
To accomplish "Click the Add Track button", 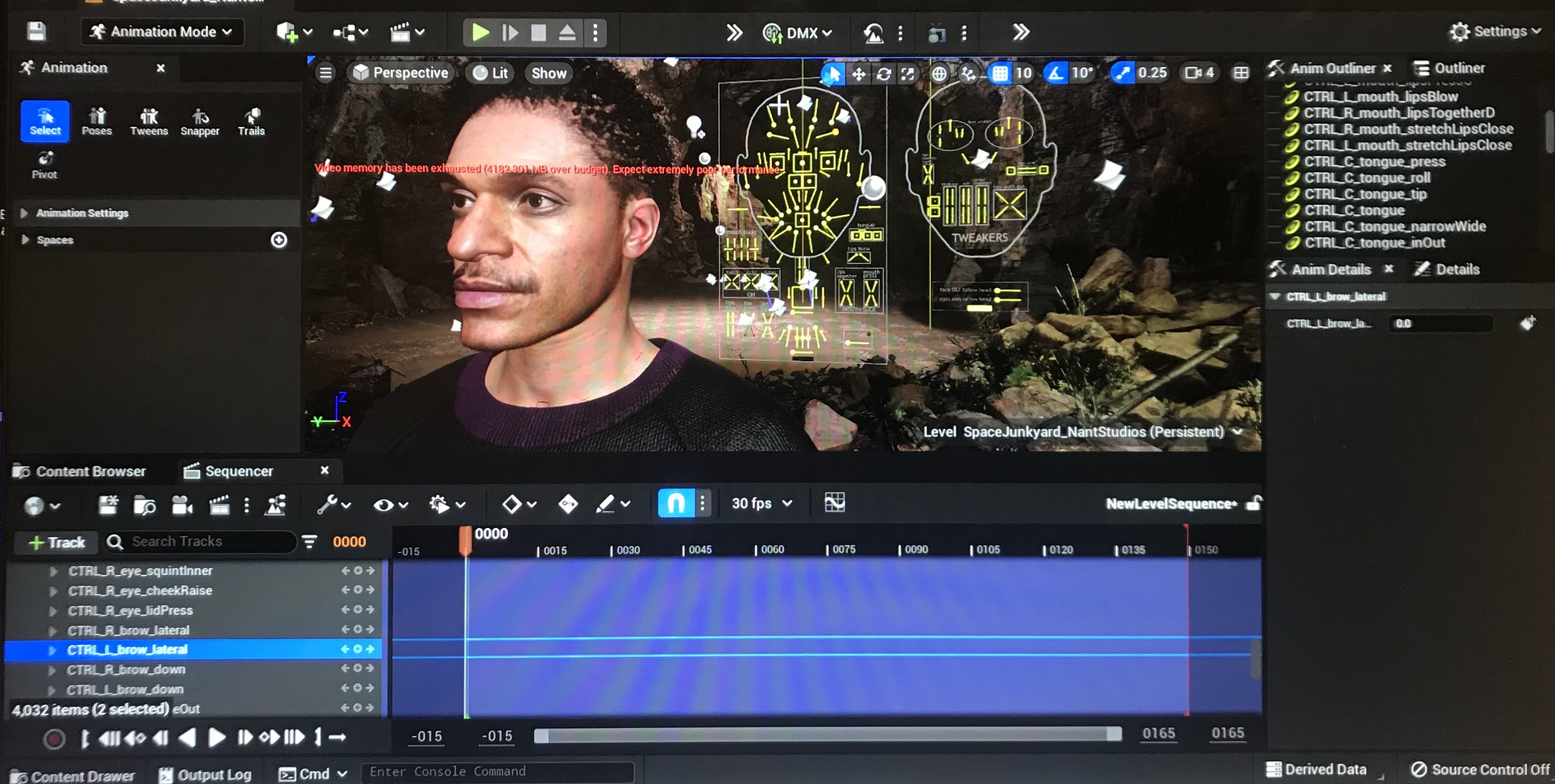I will tap(56, 541).
